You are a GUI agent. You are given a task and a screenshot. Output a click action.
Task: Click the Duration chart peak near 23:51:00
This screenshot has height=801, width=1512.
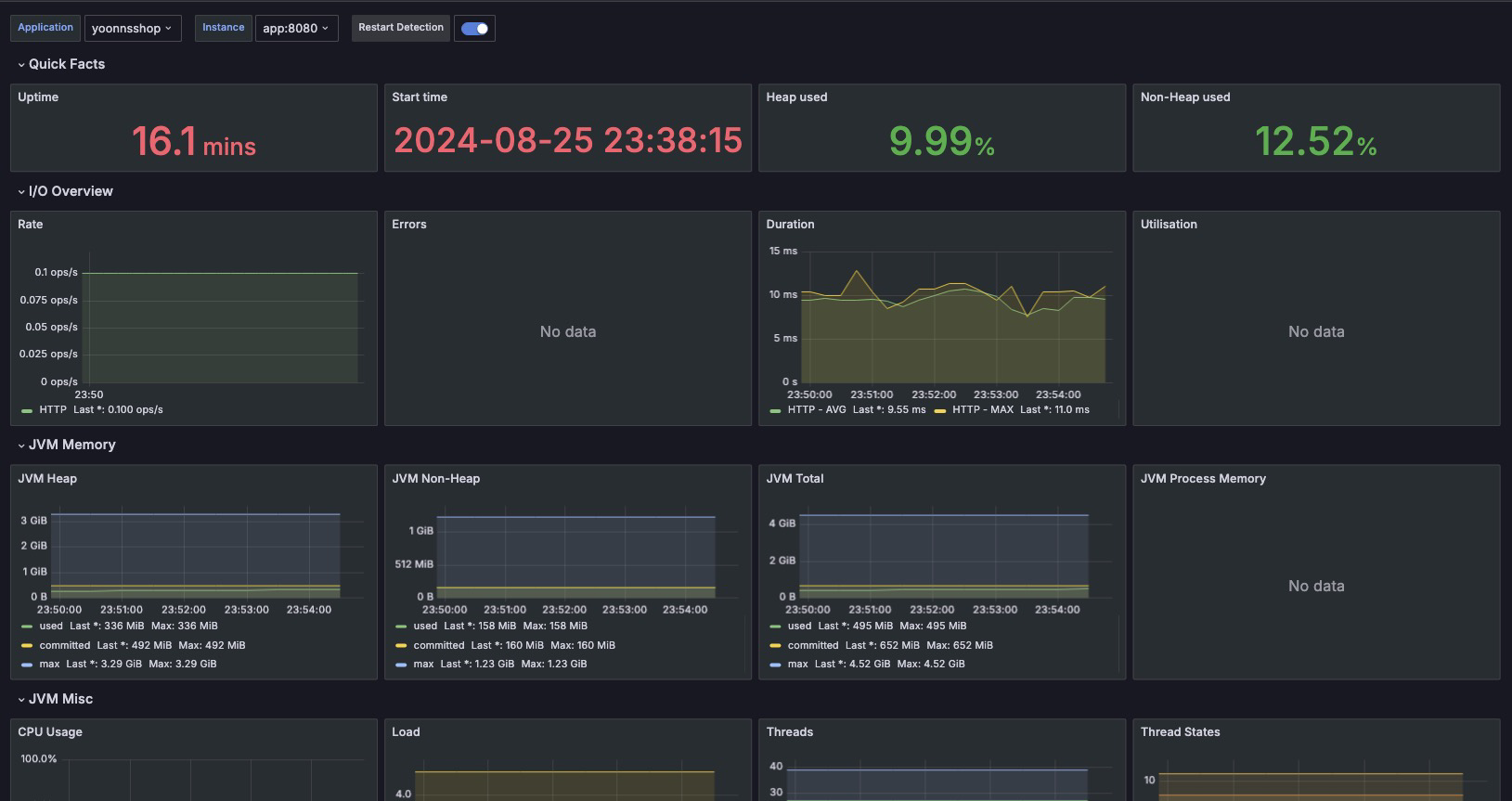tap(856, 272)
